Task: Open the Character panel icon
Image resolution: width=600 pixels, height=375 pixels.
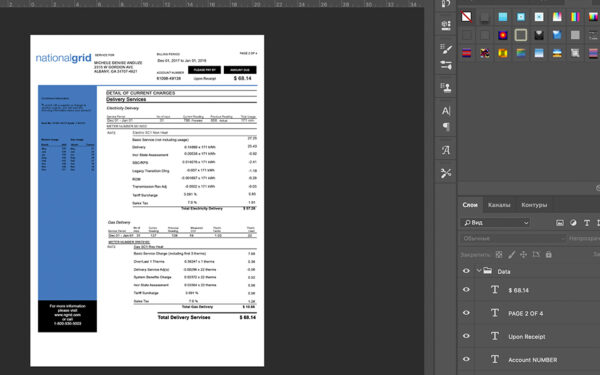Action: [446, 111]
